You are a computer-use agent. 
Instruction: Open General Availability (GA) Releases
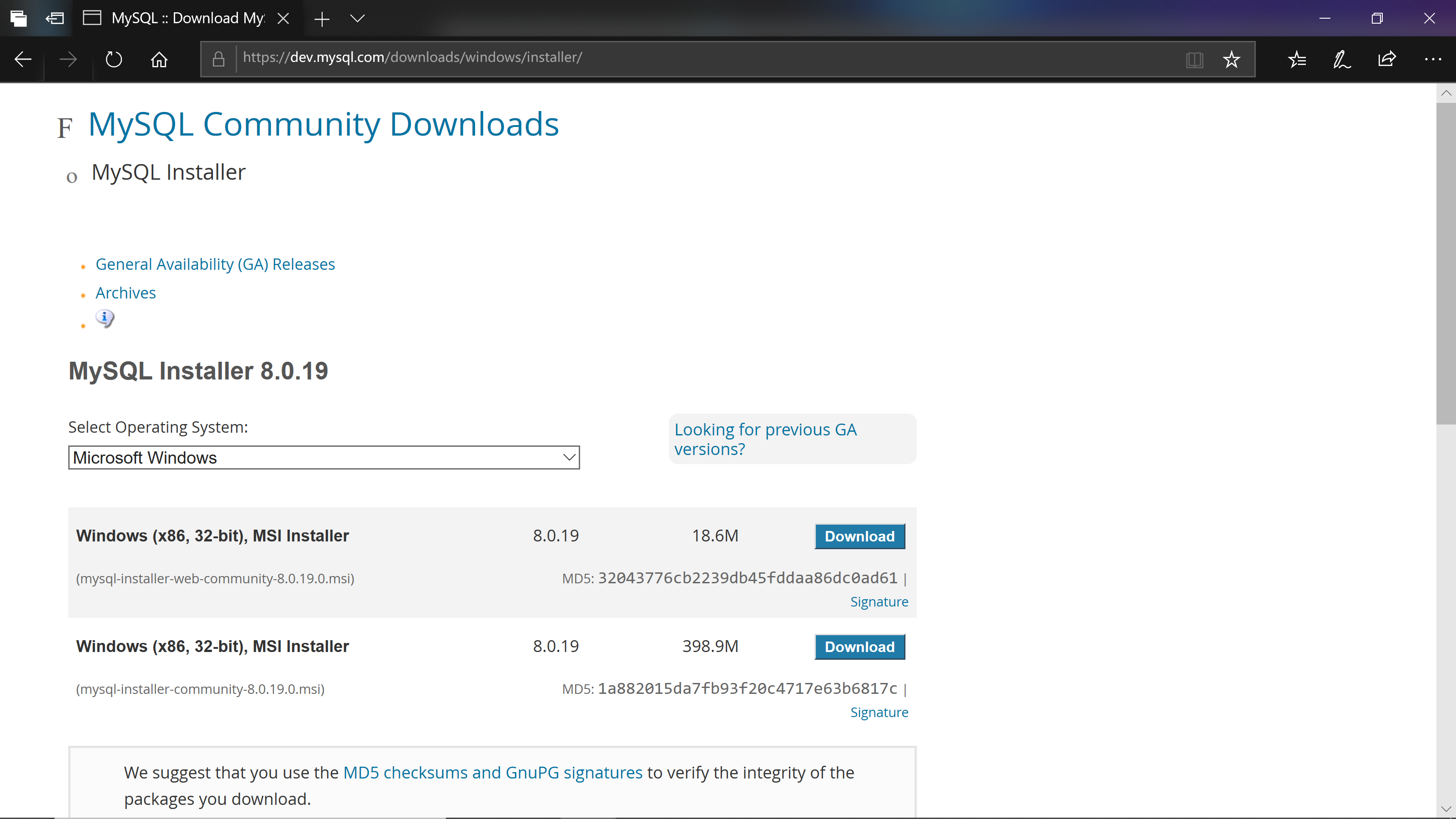(x=215, y=263)
